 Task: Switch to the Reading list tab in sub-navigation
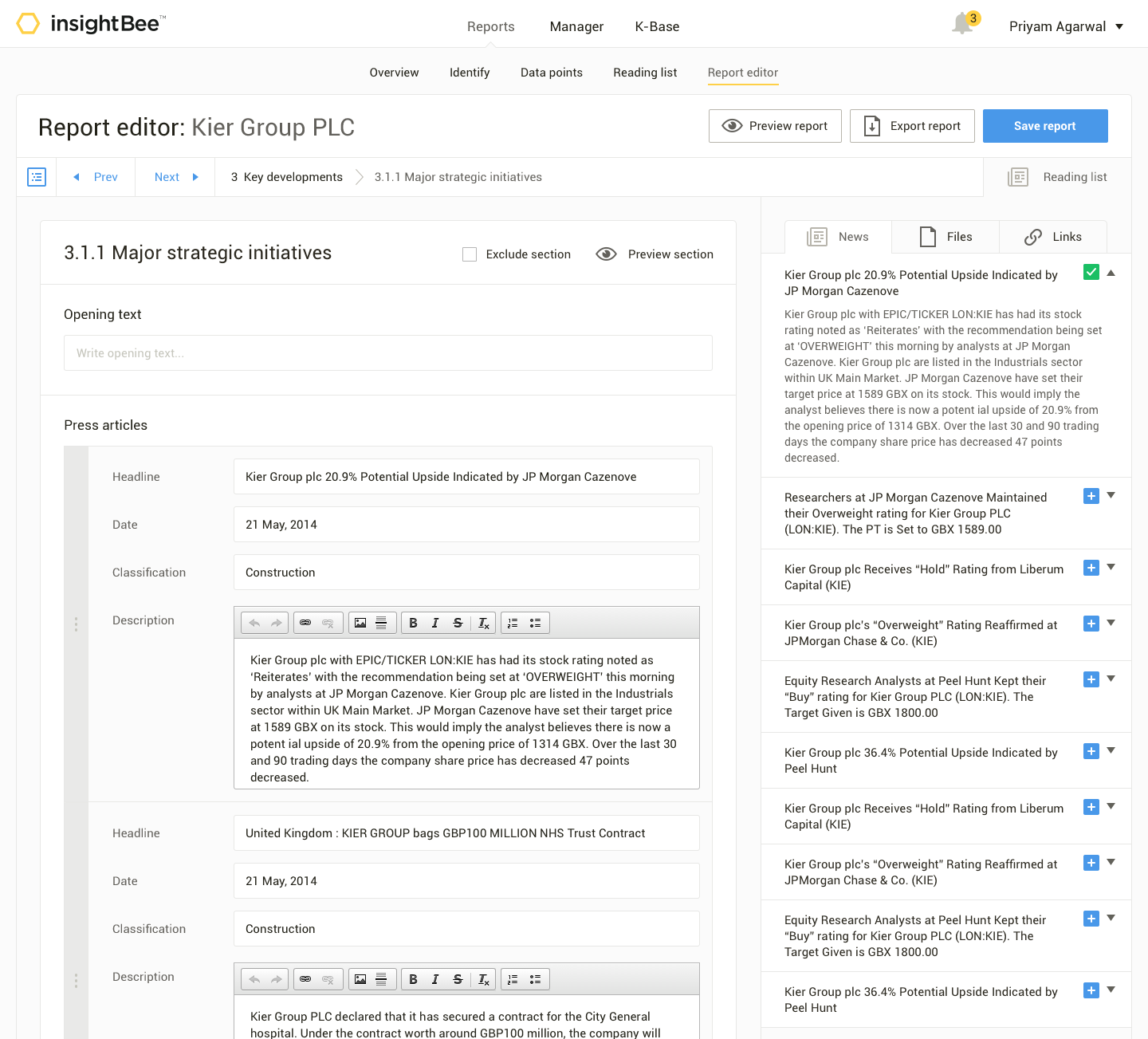[x=645, y=73]
